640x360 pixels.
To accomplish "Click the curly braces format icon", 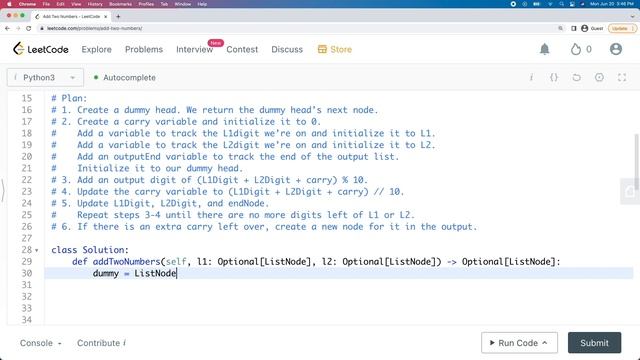I will coord(554,78).
